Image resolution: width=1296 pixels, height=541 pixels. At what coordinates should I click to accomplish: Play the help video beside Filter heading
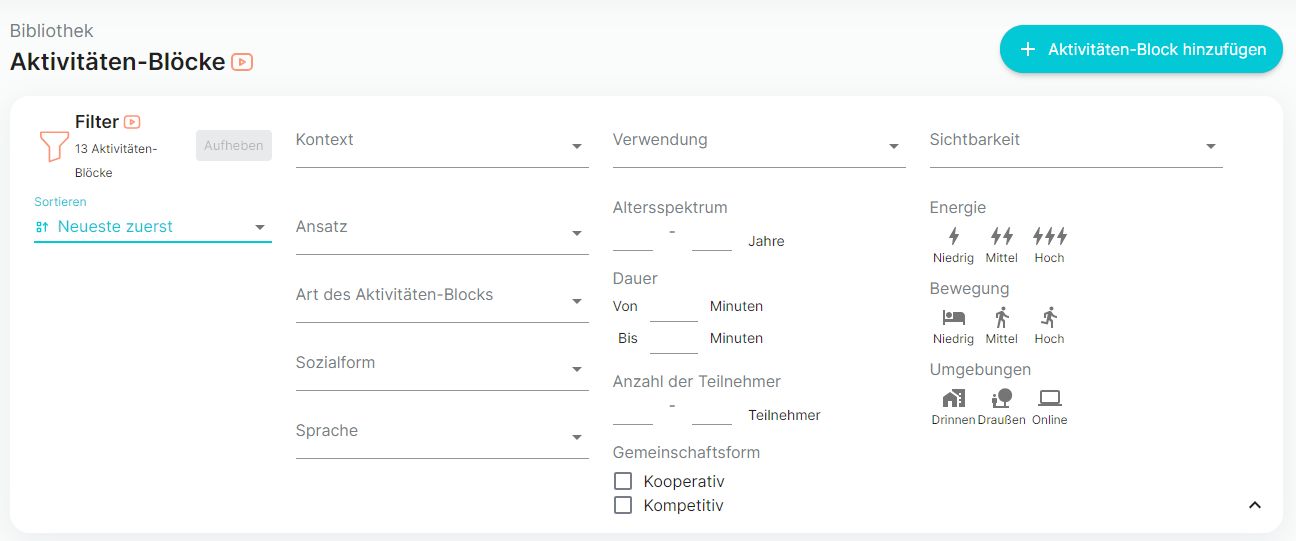click(132, 122)
